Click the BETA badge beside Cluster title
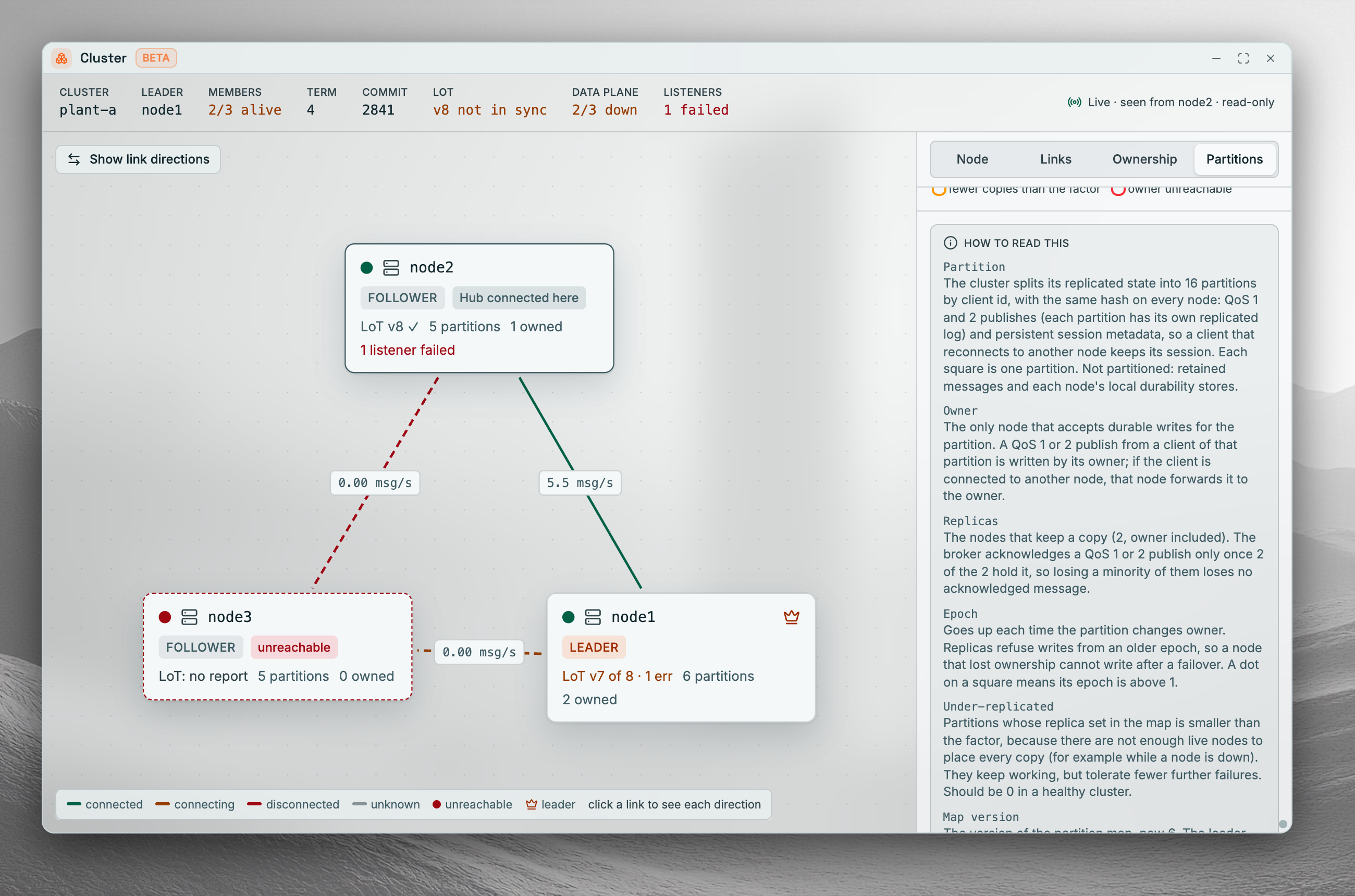The width and height of the screenshot is (1355, 896). [156, 58]
